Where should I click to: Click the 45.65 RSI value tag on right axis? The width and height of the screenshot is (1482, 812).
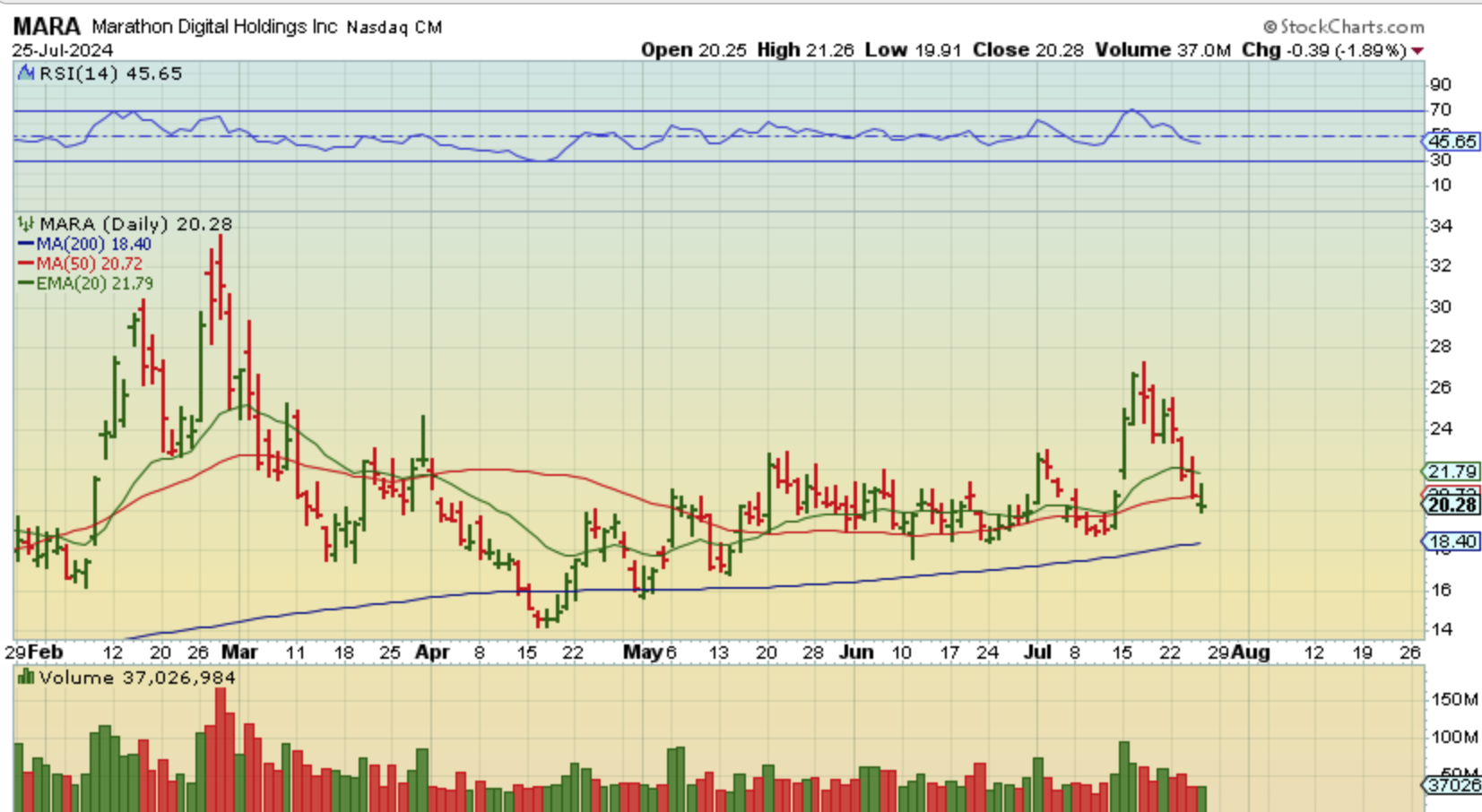1452,142
